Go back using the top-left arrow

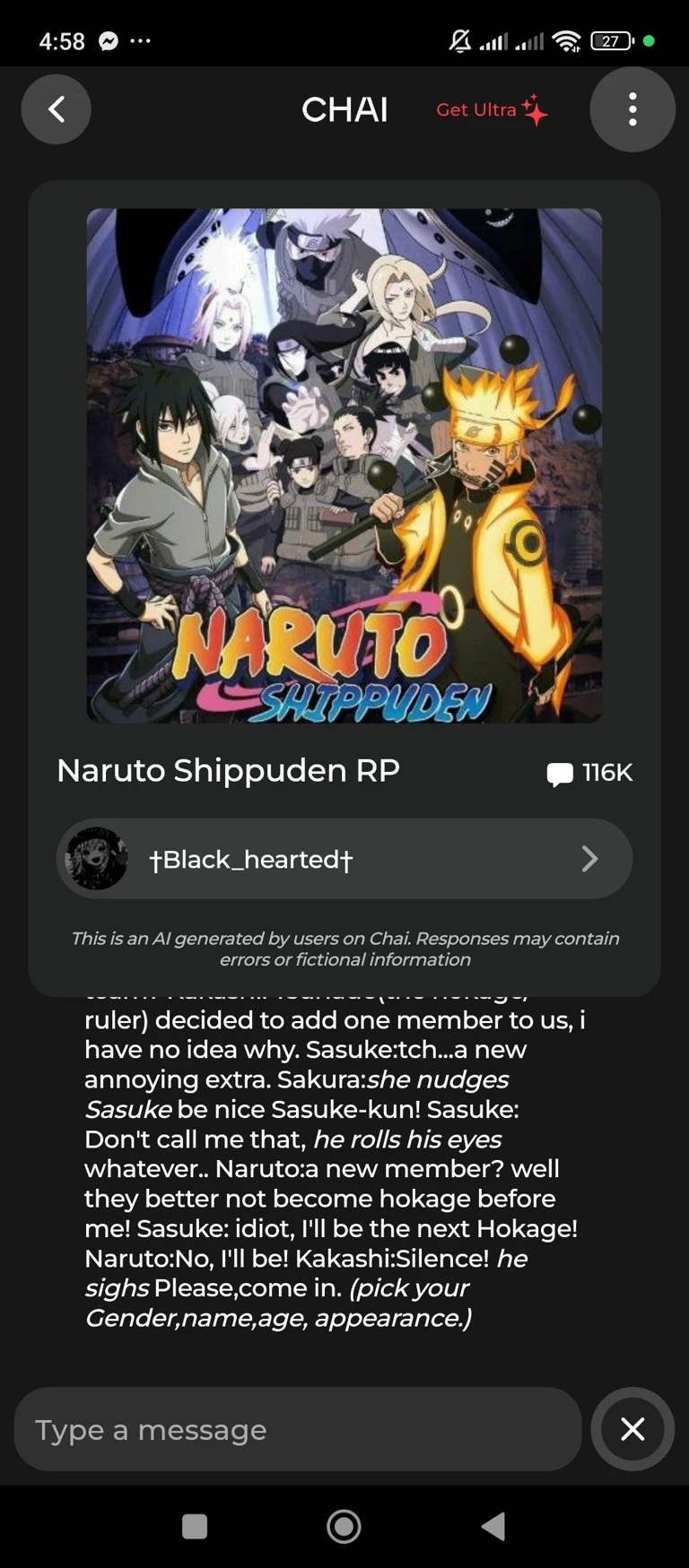56,109
